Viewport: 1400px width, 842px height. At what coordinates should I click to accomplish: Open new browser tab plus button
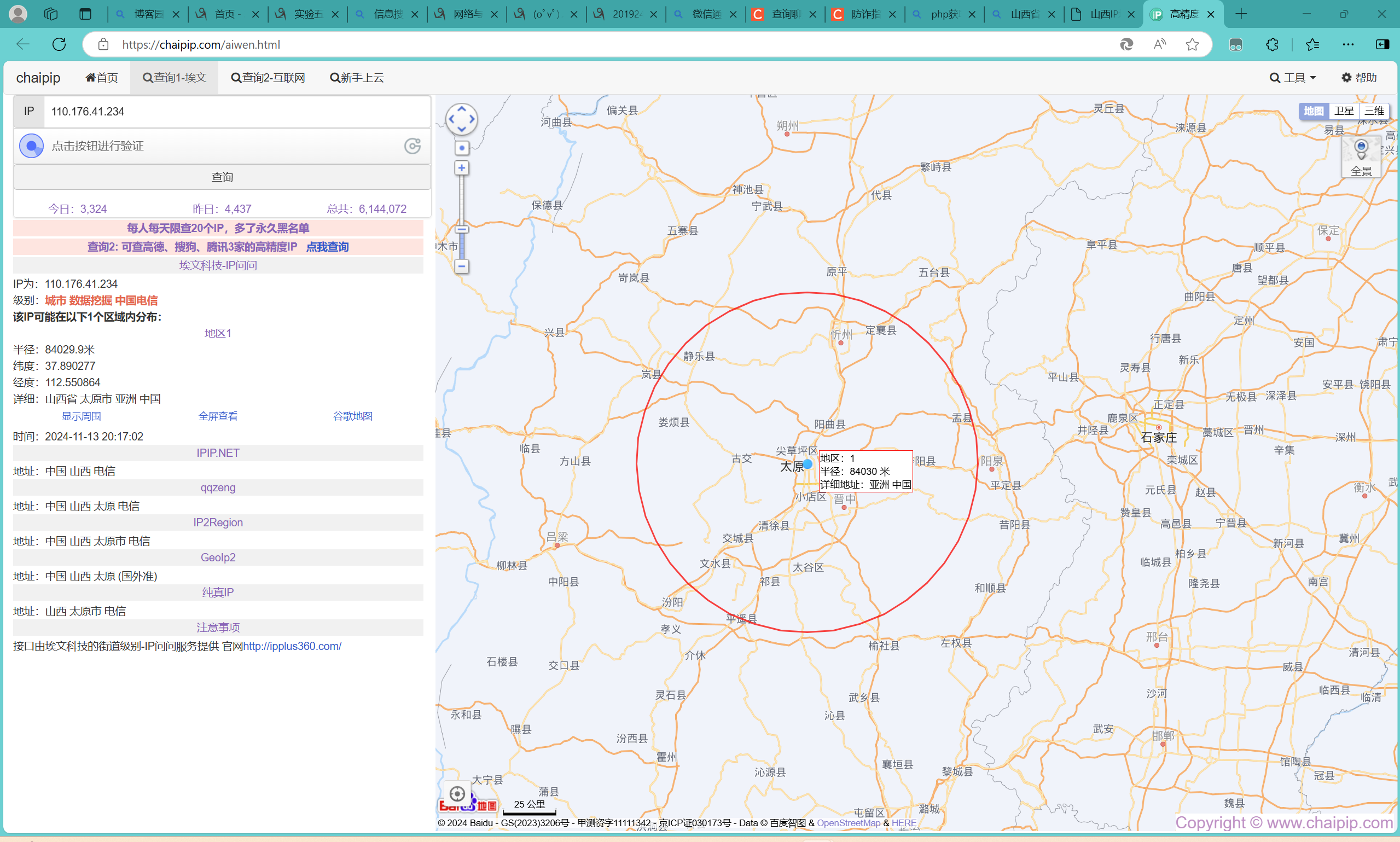[x=1241, y=14]
